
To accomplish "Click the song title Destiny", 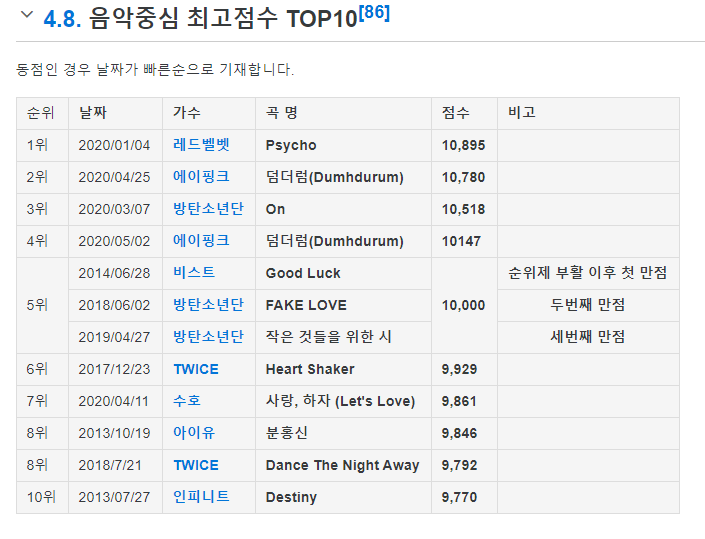I will pos(291,497).
